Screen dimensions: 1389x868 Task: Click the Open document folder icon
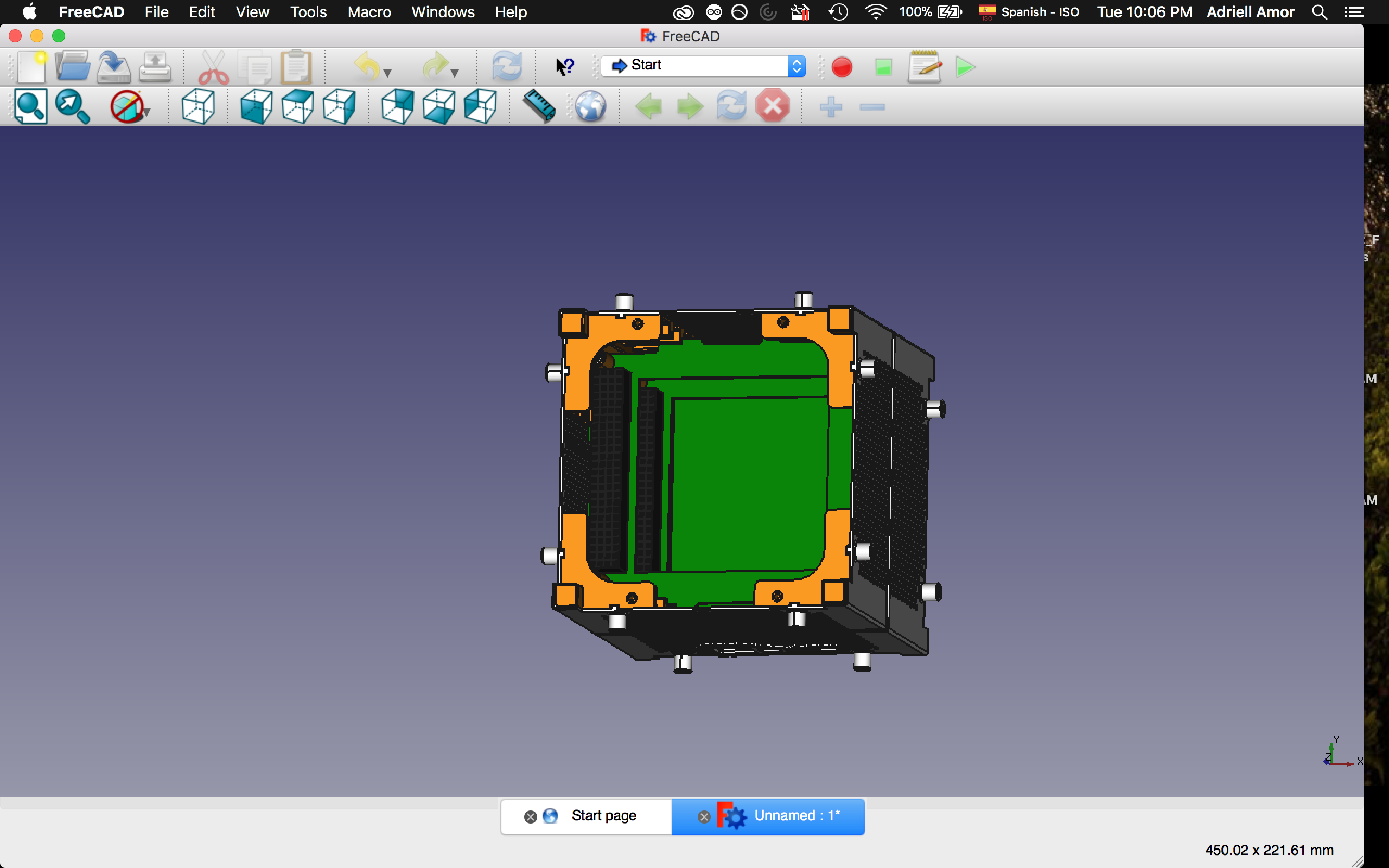72,67
